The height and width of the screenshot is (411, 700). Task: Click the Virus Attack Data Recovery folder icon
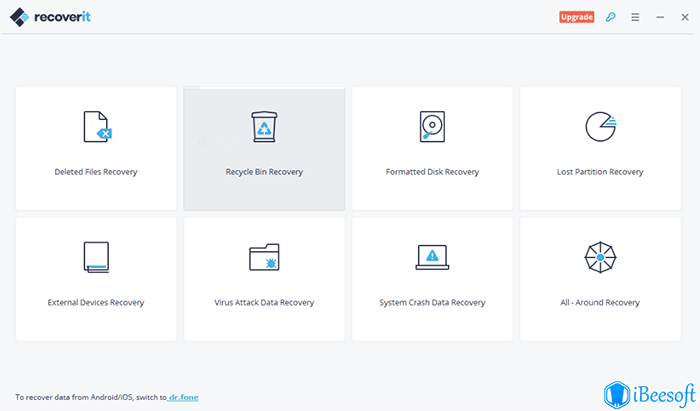[x=264, y=257]
